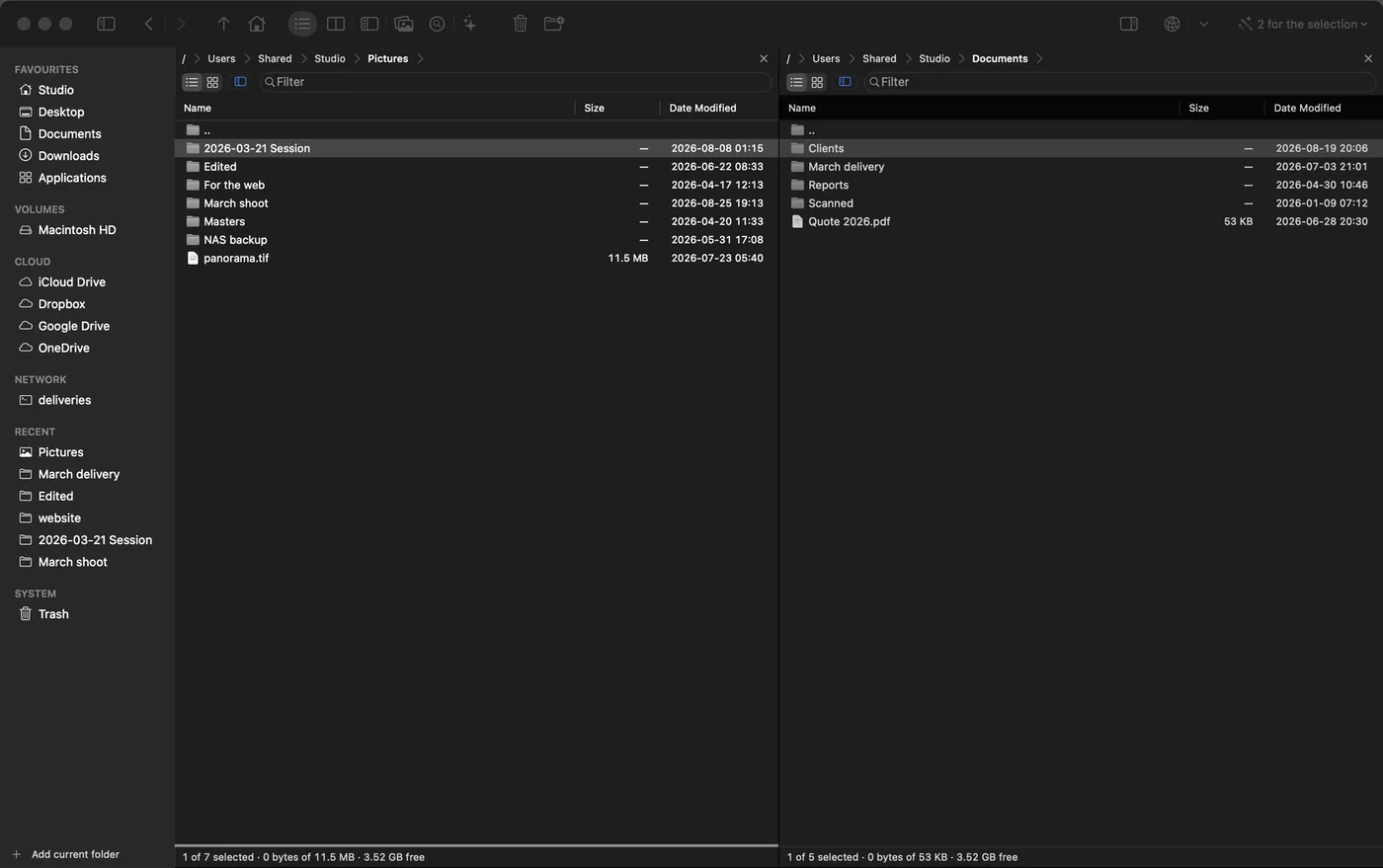Click the Studio breadcrumb in the left pane

330,58
